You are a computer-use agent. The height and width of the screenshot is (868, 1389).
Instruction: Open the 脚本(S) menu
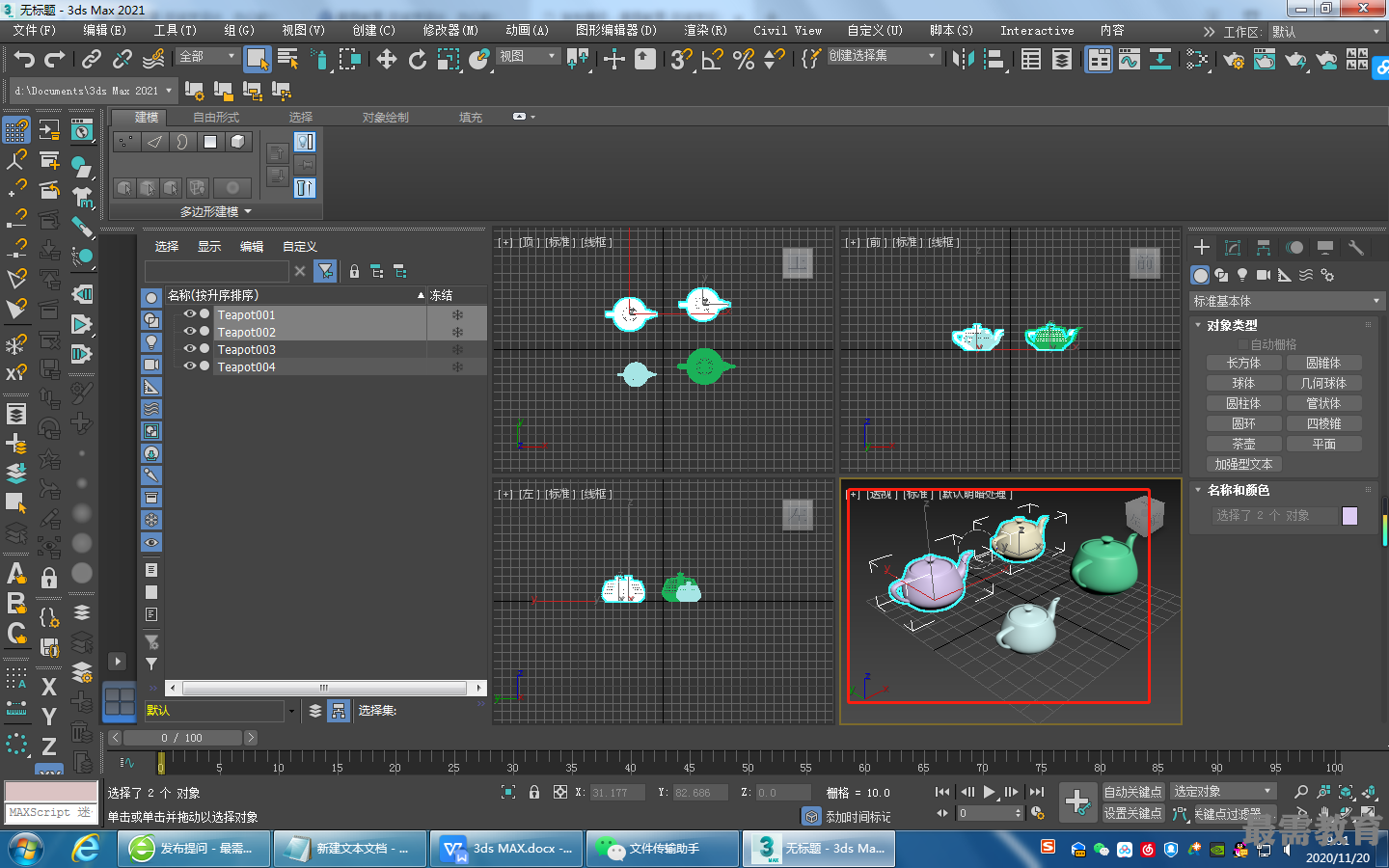coord(951,31)
